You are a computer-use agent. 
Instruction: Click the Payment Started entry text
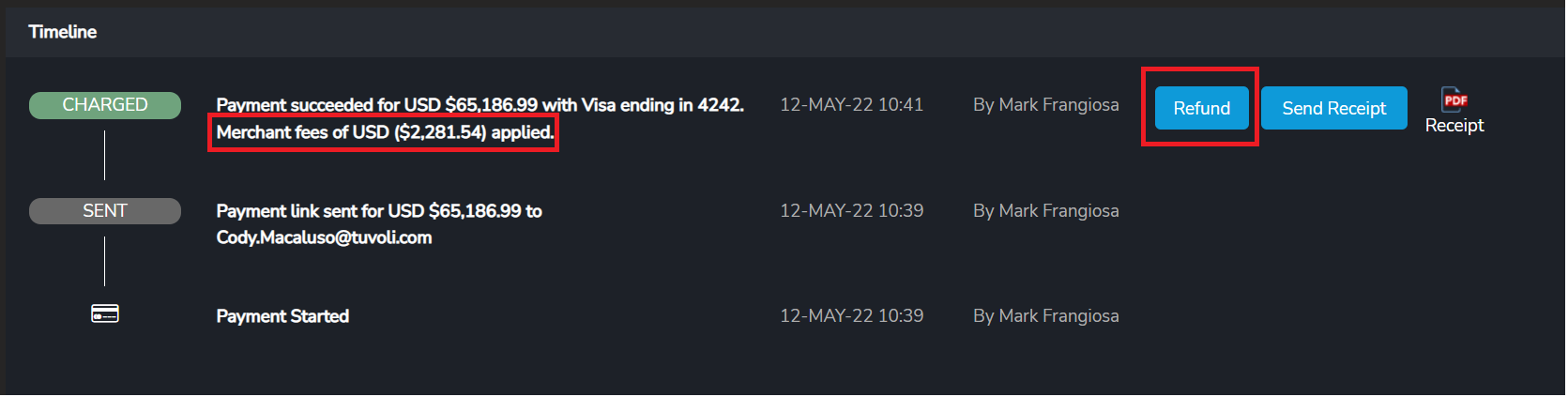282,316
